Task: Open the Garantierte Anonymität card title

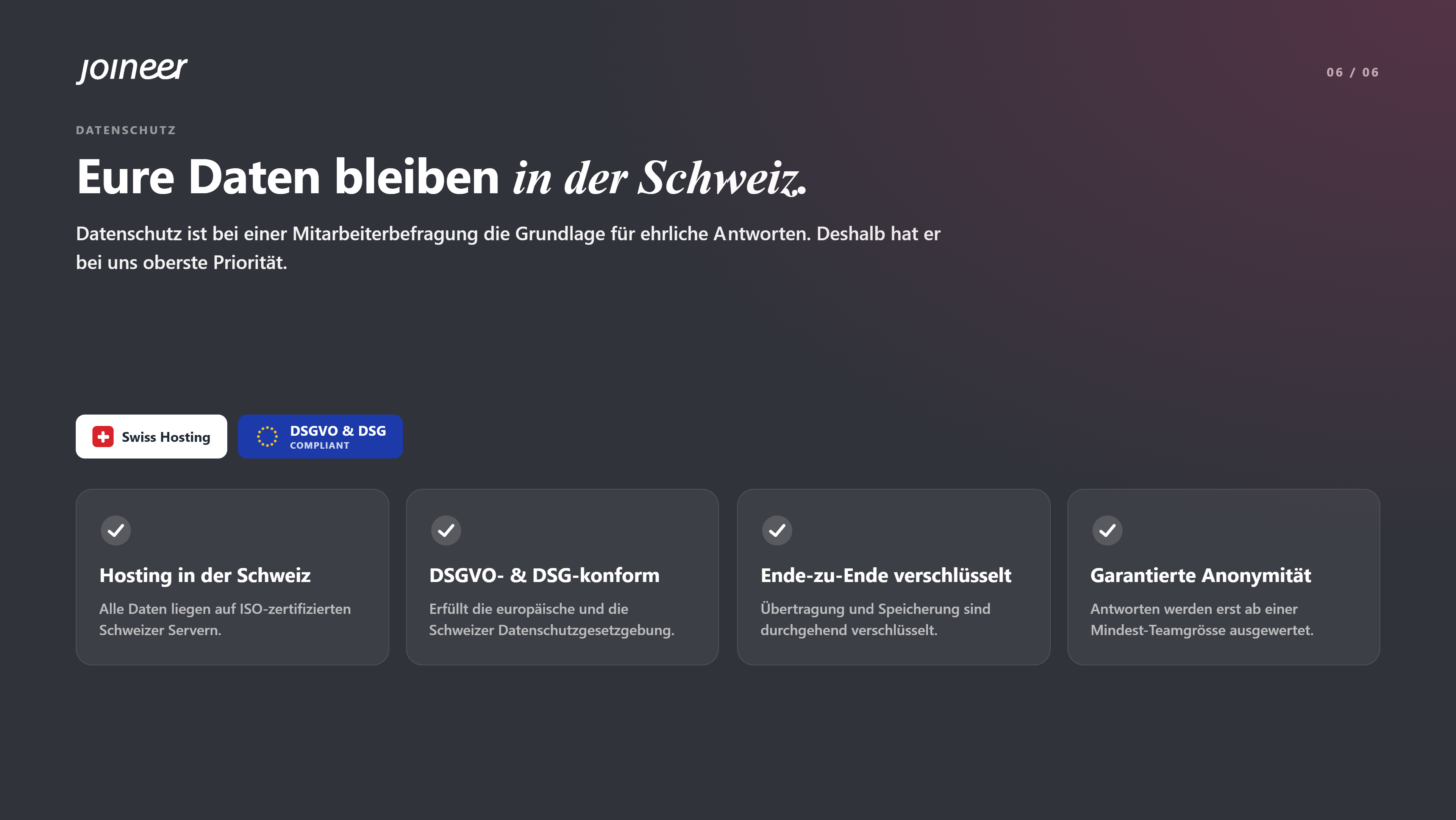Action: point(1201,575)
